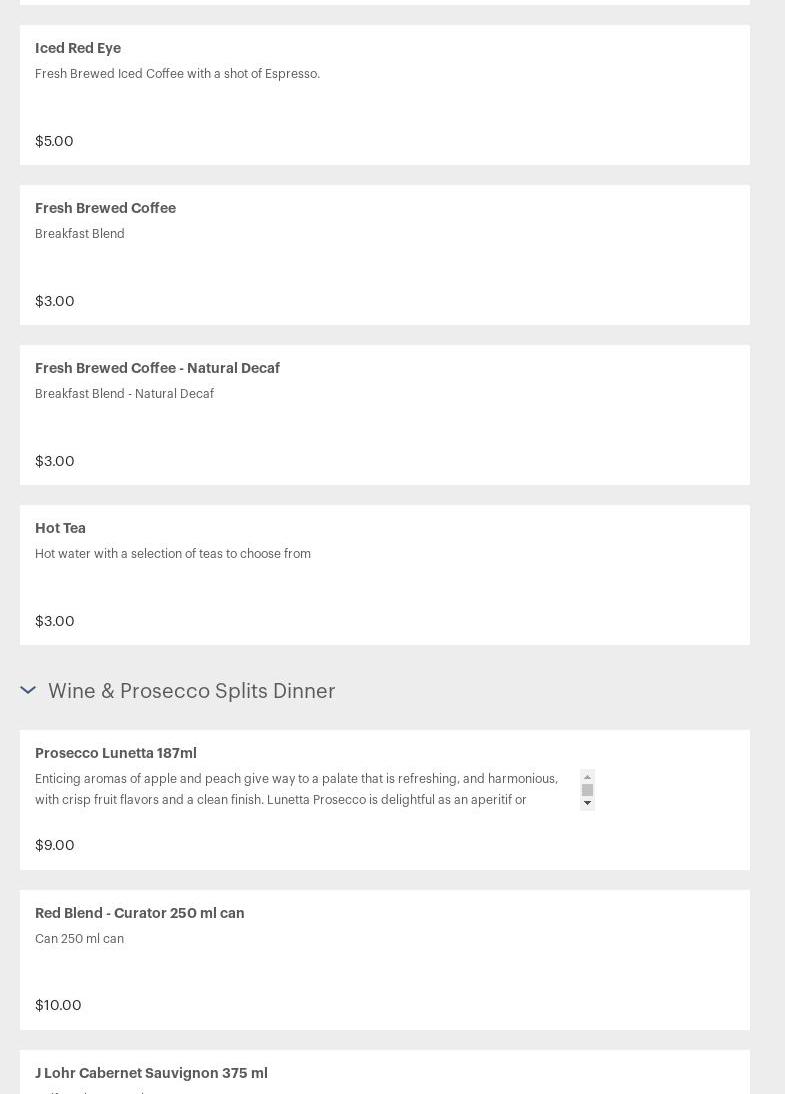Click the Wine & Prosecco Splits Dinner heading
This screenshot has height=1094, width=785.
click(191, 691)
